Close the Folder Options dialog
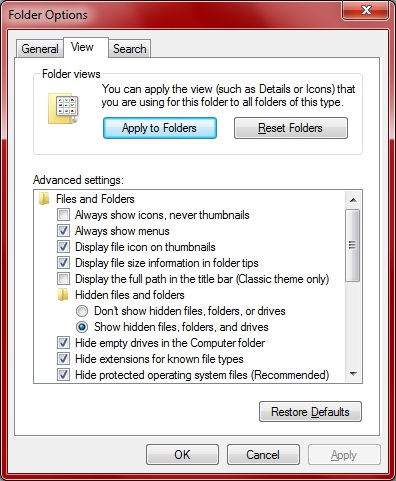 (366, 11)
